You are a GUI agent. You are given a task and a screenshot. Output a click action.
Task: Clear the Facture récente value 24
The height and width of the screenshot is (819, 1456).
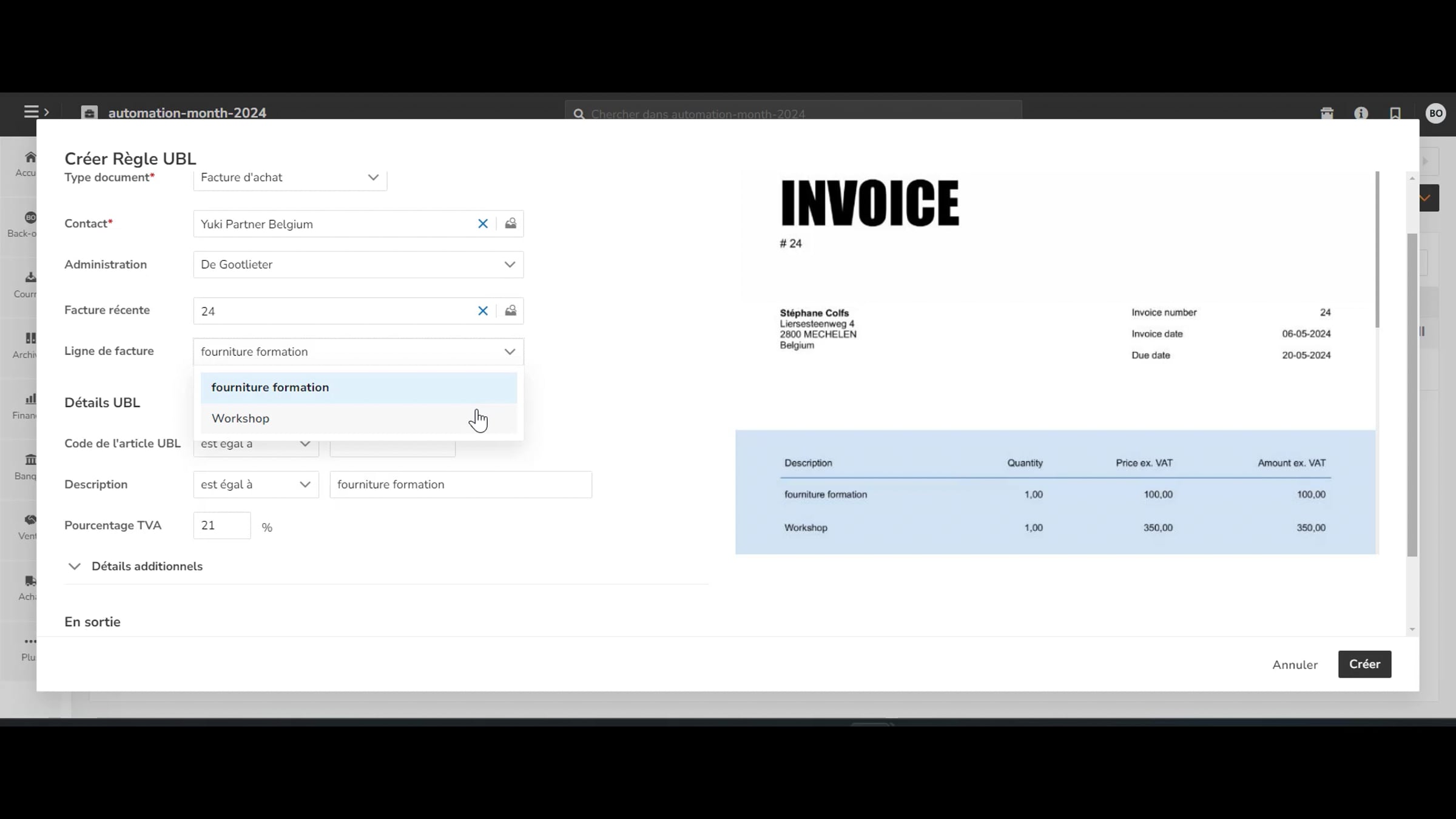click(x=482, y=311)
